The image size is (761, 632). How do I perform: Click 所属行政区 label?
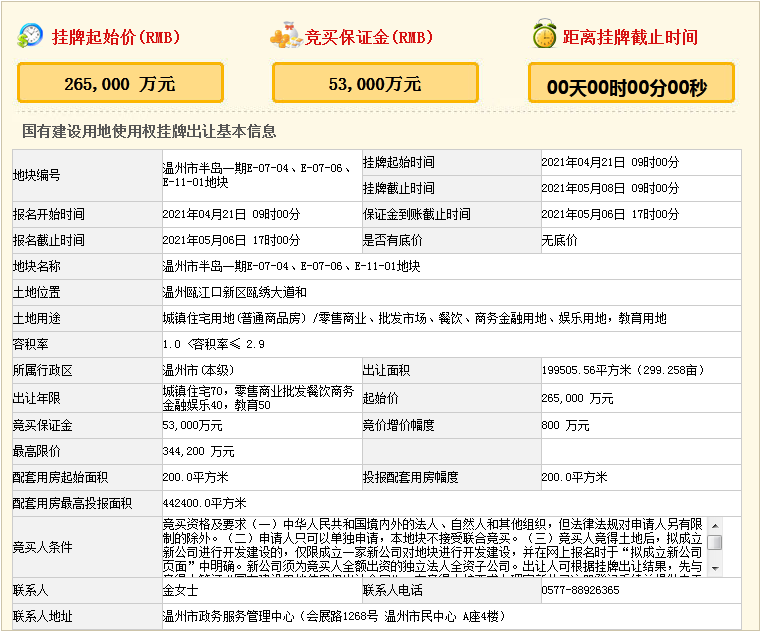(43, 370)
